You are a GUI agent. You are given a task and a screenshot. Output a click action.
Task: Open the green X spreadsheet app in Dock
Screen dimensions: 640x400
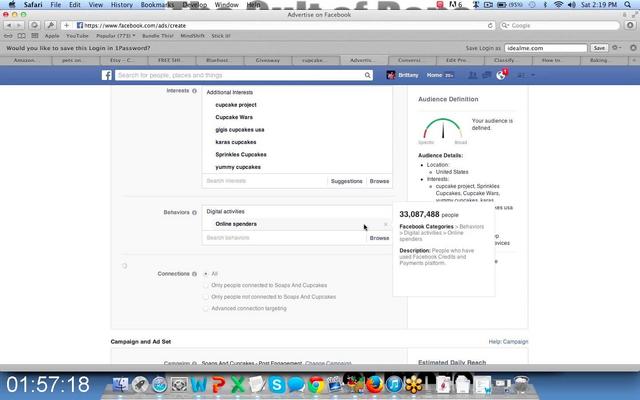pyautogui.click(x=238, y=384)
